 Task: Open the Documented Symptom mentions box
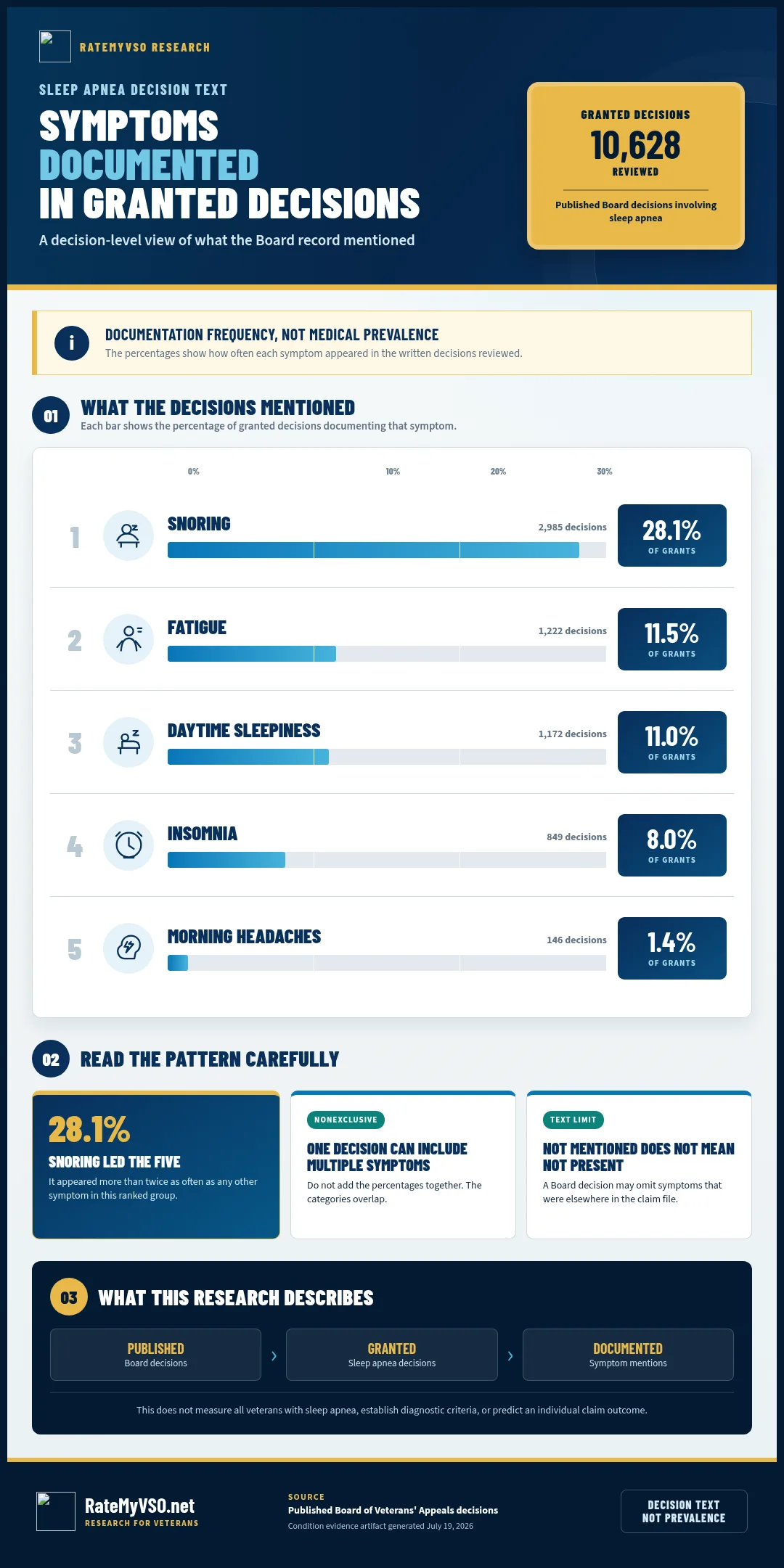(x=628, y=1355)
